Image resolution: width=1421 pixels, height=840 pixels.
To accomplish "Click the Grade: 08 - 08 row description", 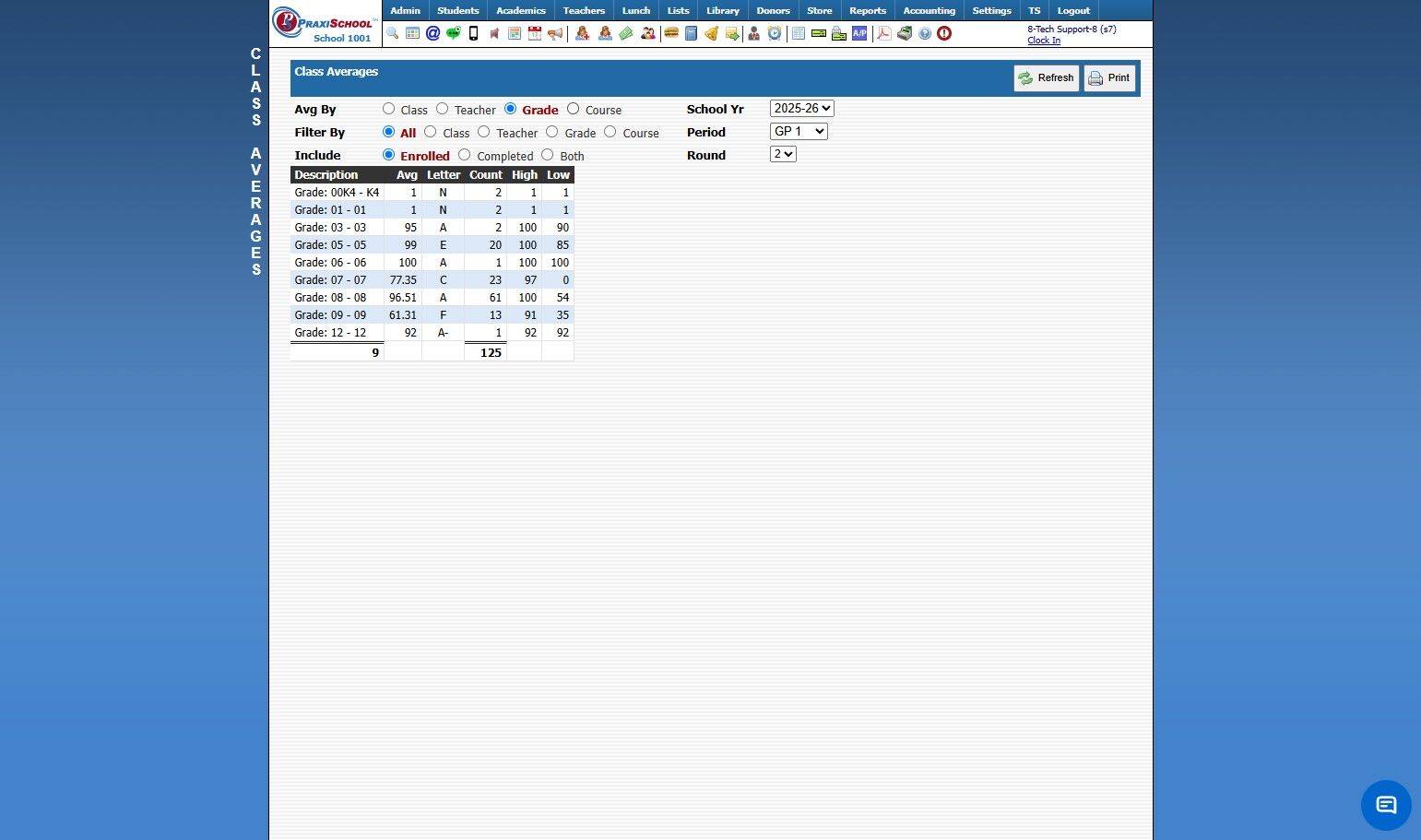I will tap(330, 298).
